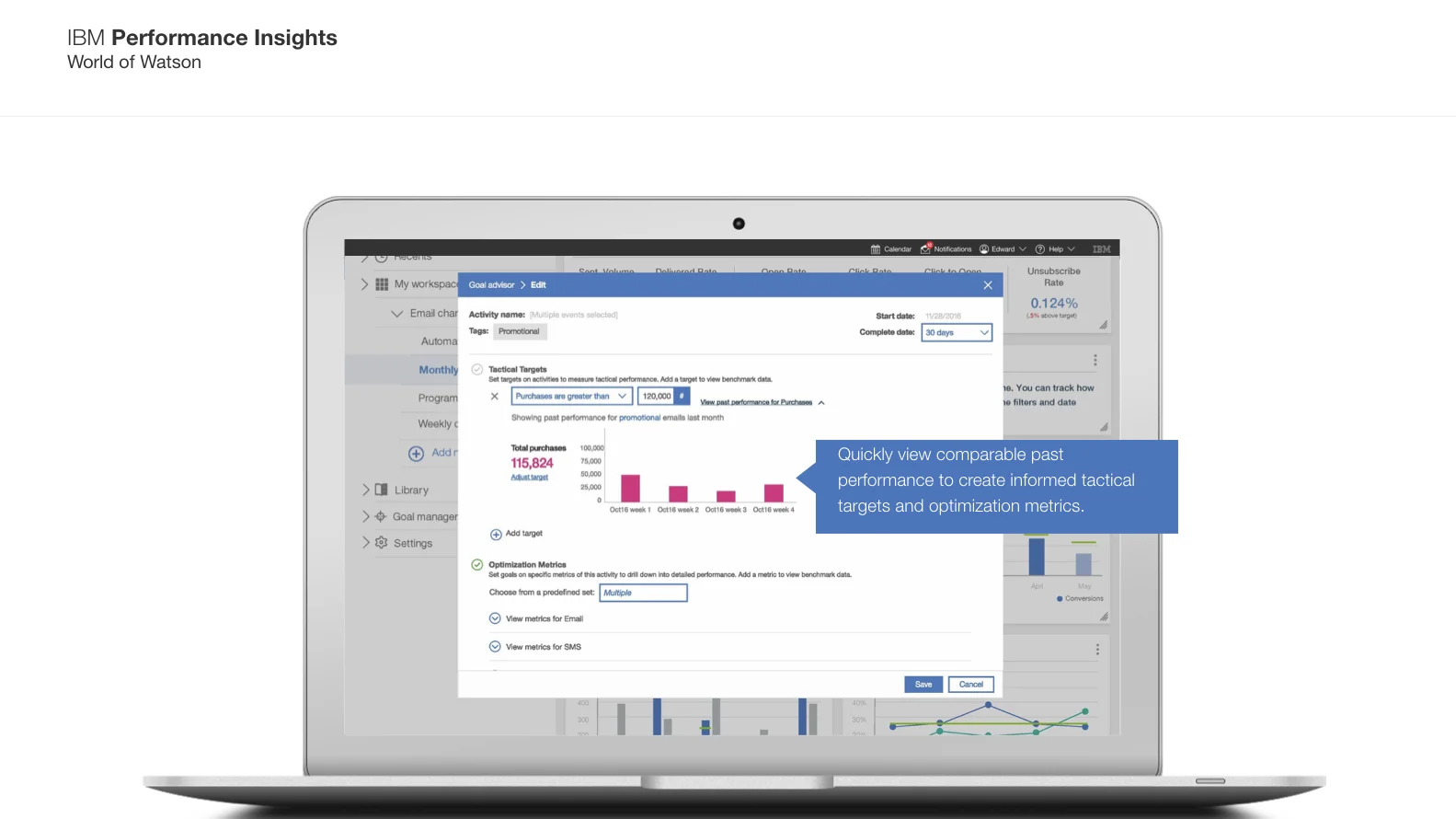The image size is (1456, 819).
Task: Open the Complete date 30 days dropdown
Action: tap(957, 332)
